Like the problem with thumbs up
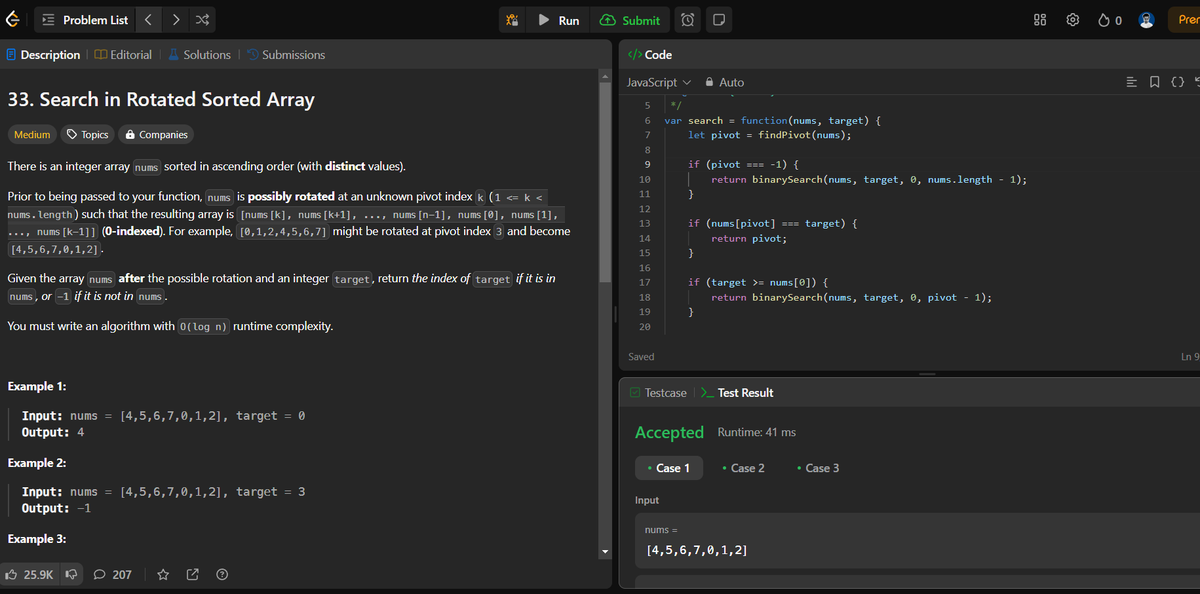Viewport: 1200px width, 594px height. click(30, 575)
